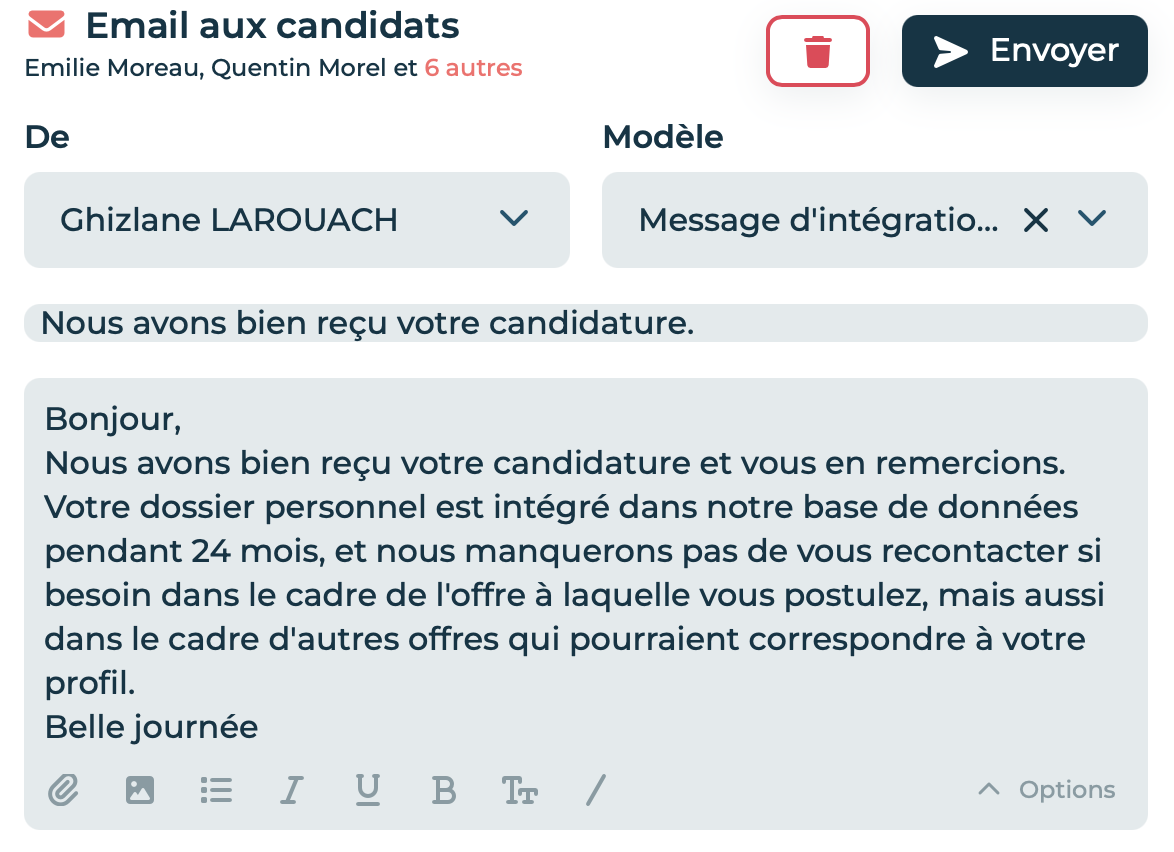Open the text size tool
The width and height of the screenshot is (1174, 852).
point(520,791)
